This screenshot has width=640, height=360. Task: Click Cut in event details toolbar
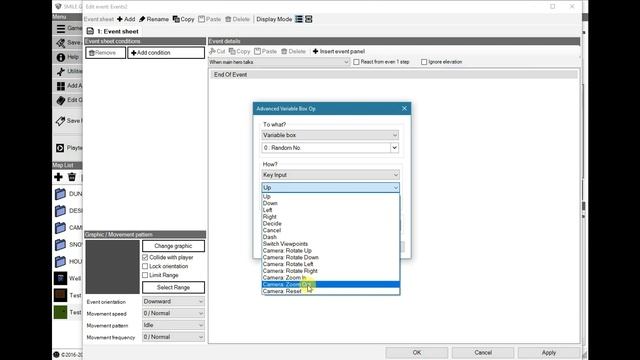coord(217,51)
